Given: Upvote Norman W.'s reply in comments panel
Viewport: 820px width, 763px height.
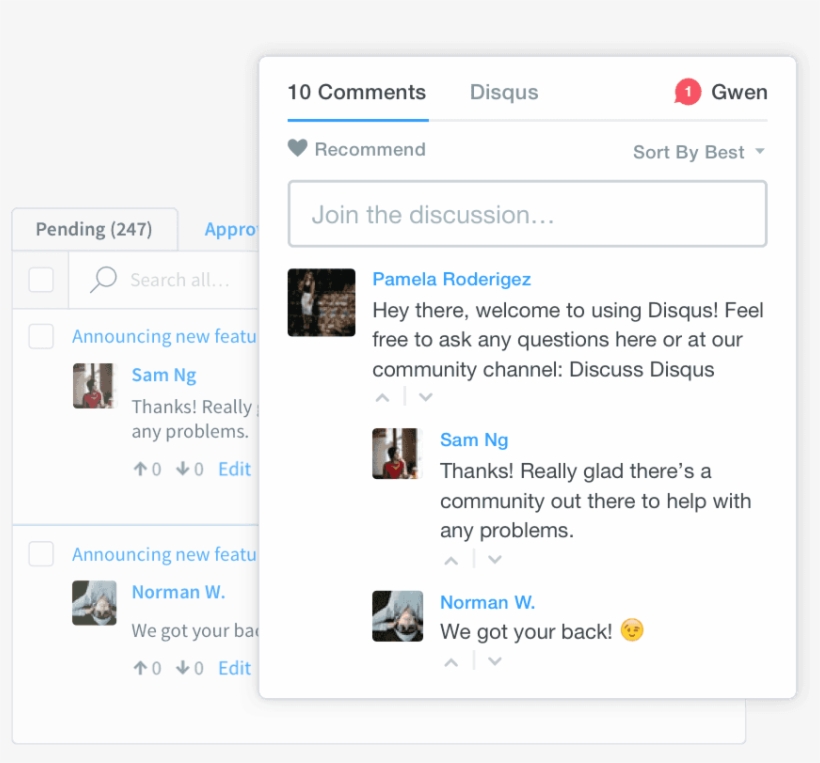Looking at the screenshot, I should 451,663.
